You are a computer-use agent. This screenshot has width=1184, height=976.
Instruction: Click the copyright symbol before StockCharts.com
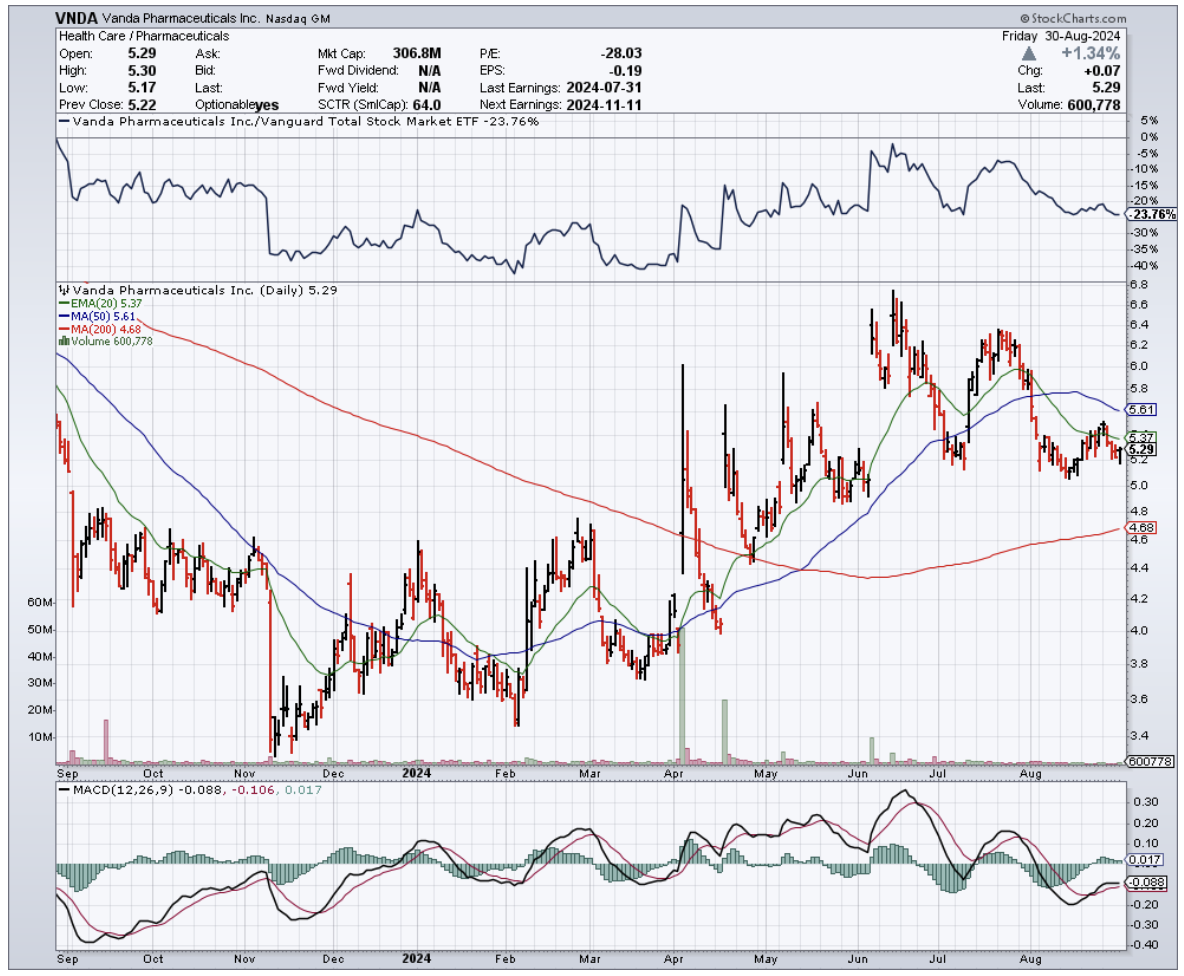1026,19
